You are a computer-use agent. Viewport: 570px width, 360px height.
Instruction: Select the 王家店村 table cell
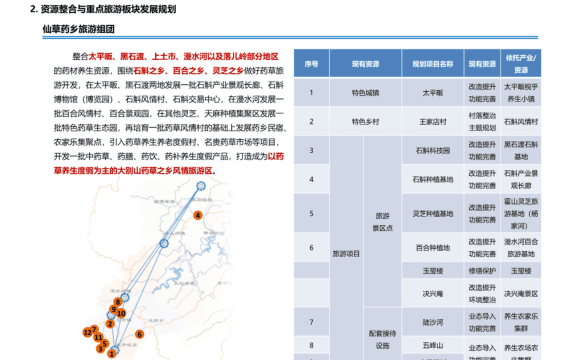(x=433, y=121)
